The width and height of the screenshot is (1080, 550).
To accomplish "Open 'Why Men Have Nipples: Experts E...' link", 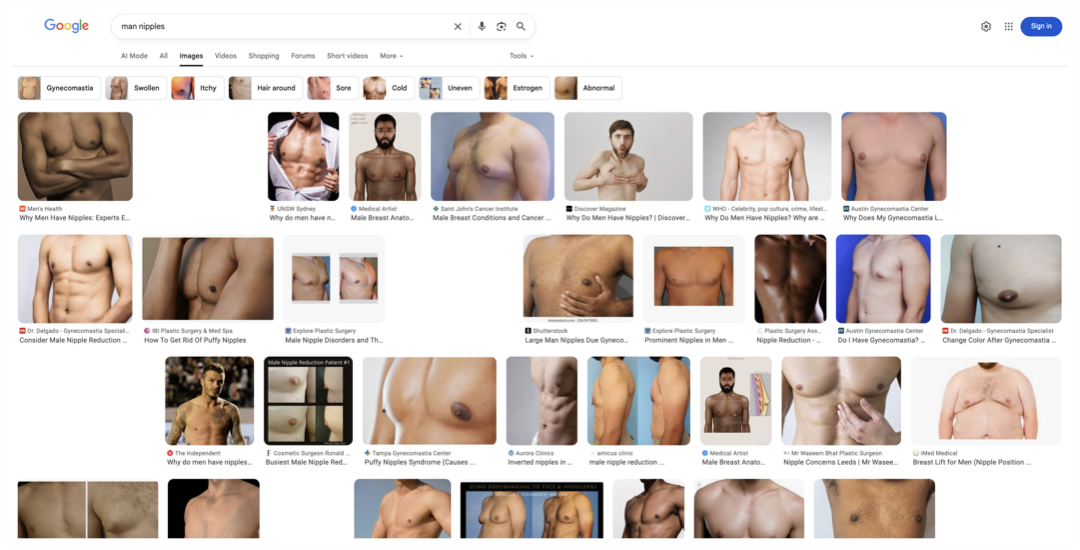I will (74, 218).
